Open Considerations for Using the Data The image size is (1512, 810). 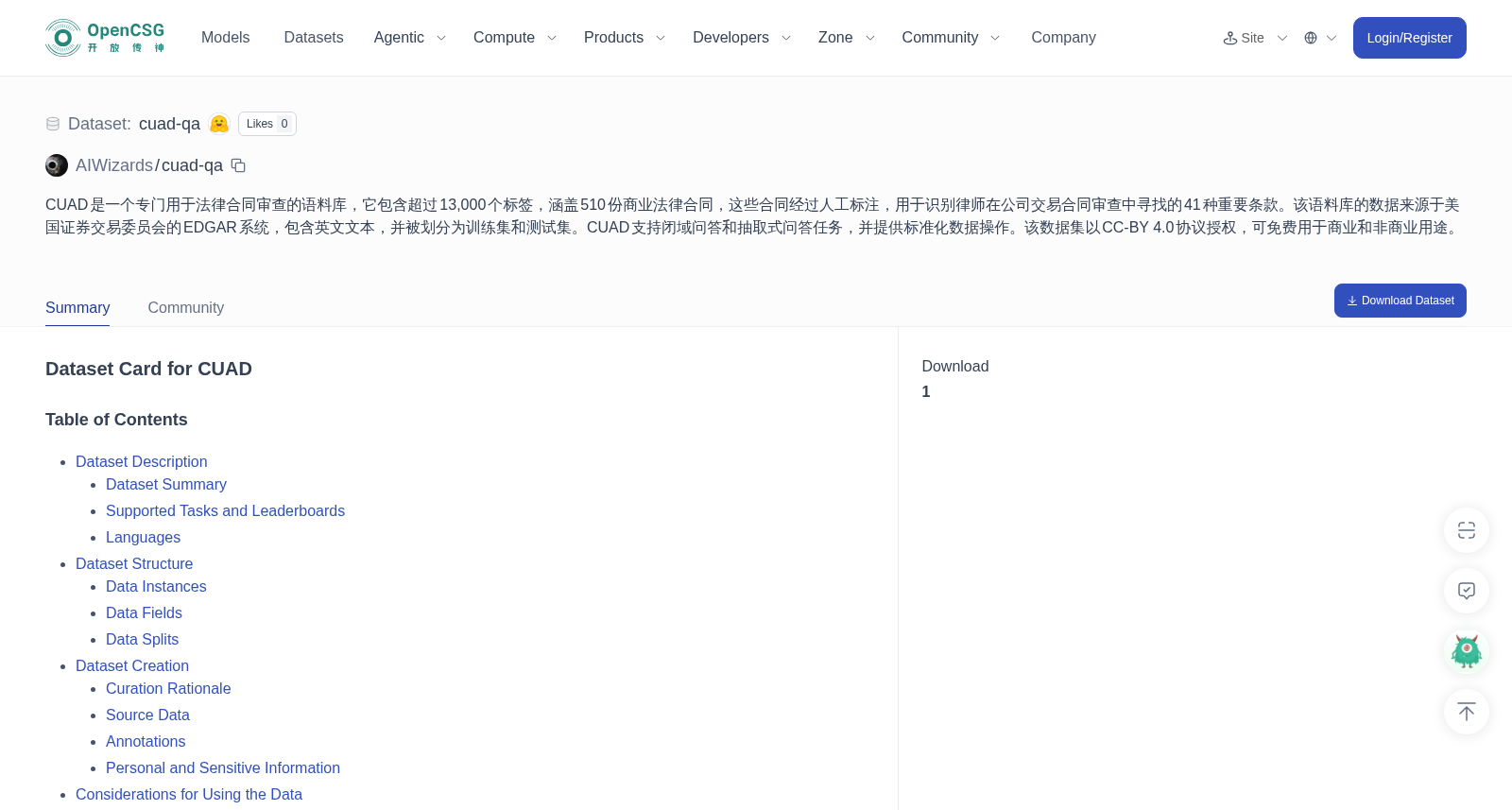(189, 794)
